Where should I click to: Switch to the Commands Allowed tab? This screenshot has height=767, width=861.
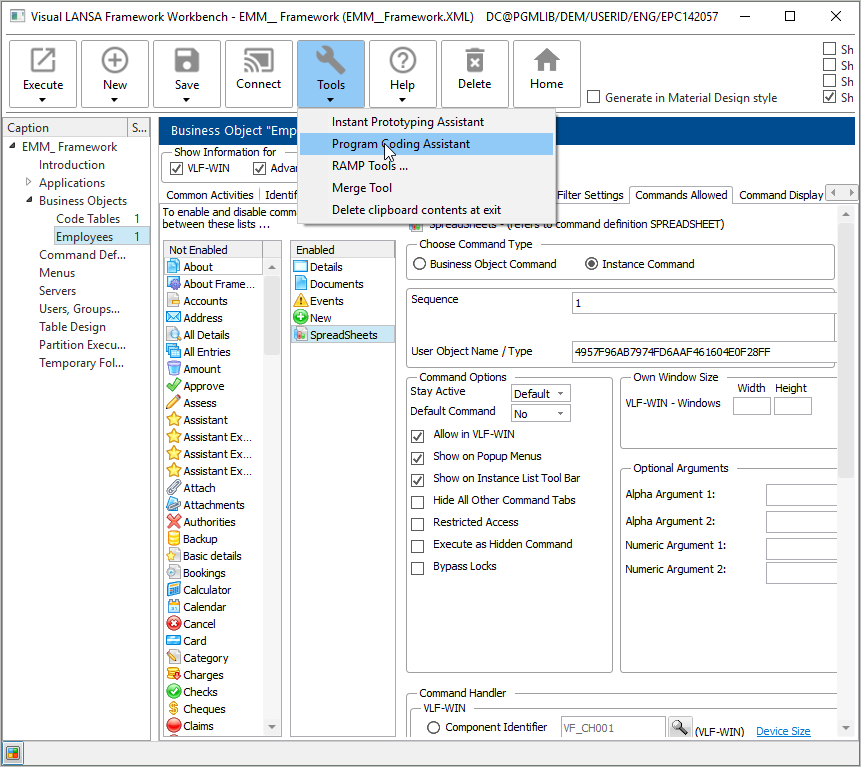coord(681,195)
